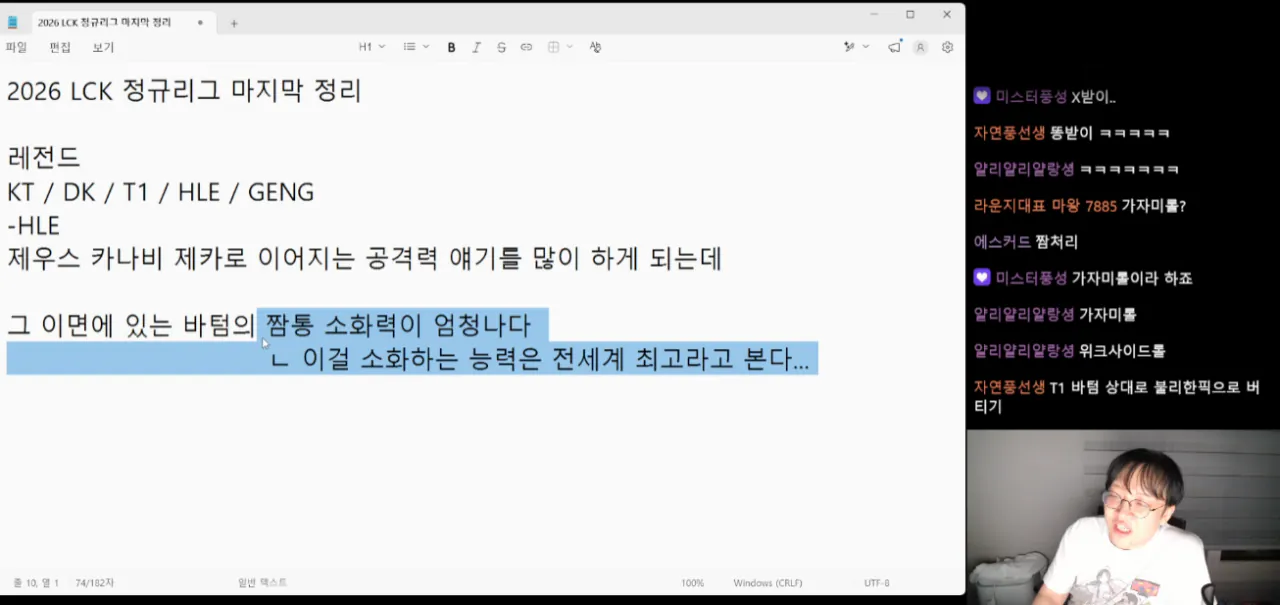Open the 보기 menu

pos(103,47)
